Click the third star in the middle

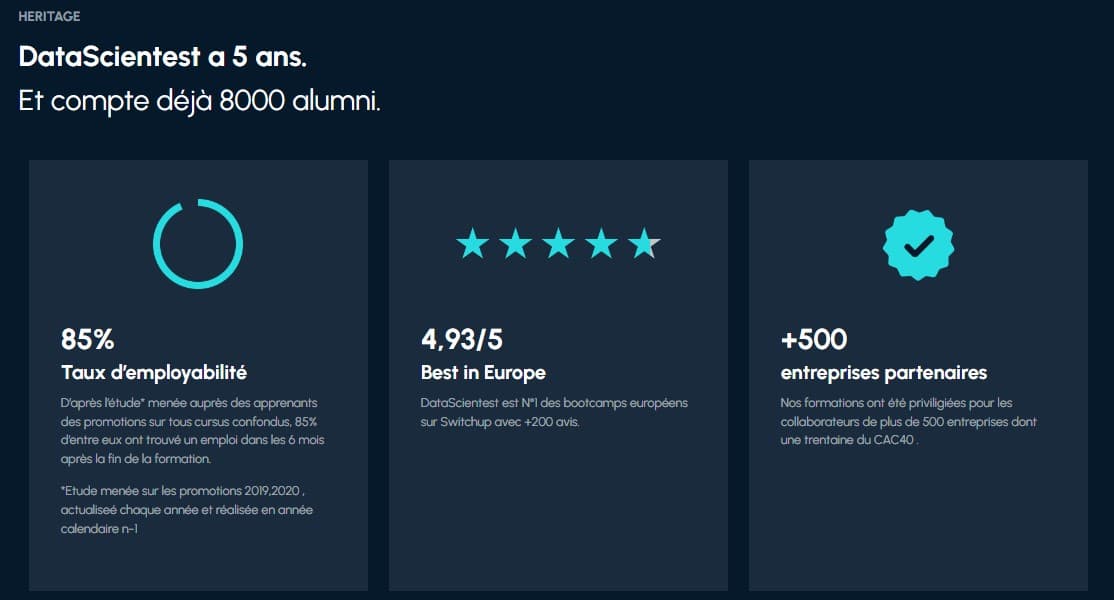[558, 244]
